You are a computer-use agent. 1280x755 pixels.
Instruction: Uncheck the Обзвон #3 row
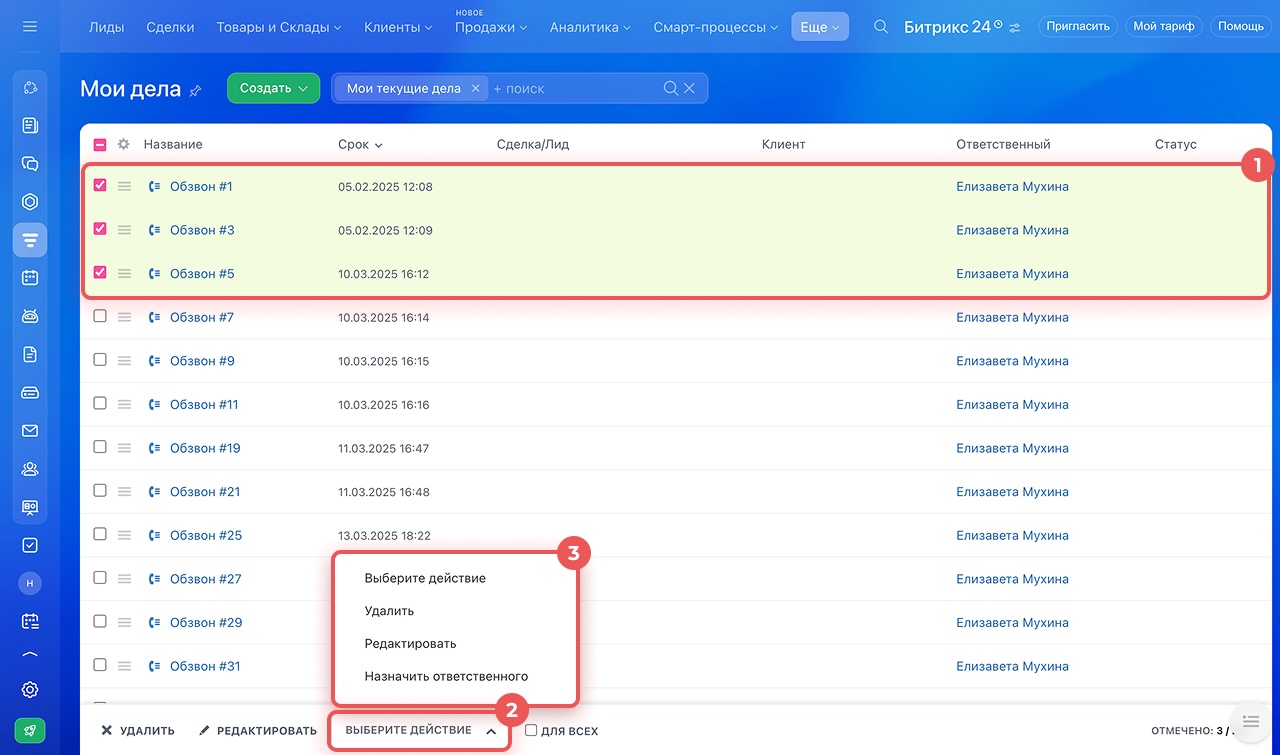coord(100,229)
